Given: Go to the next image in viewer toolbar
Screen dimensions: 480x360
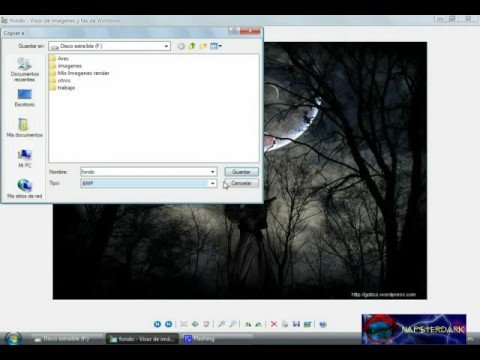Looking at the screenshot, I should click(169, 324).
